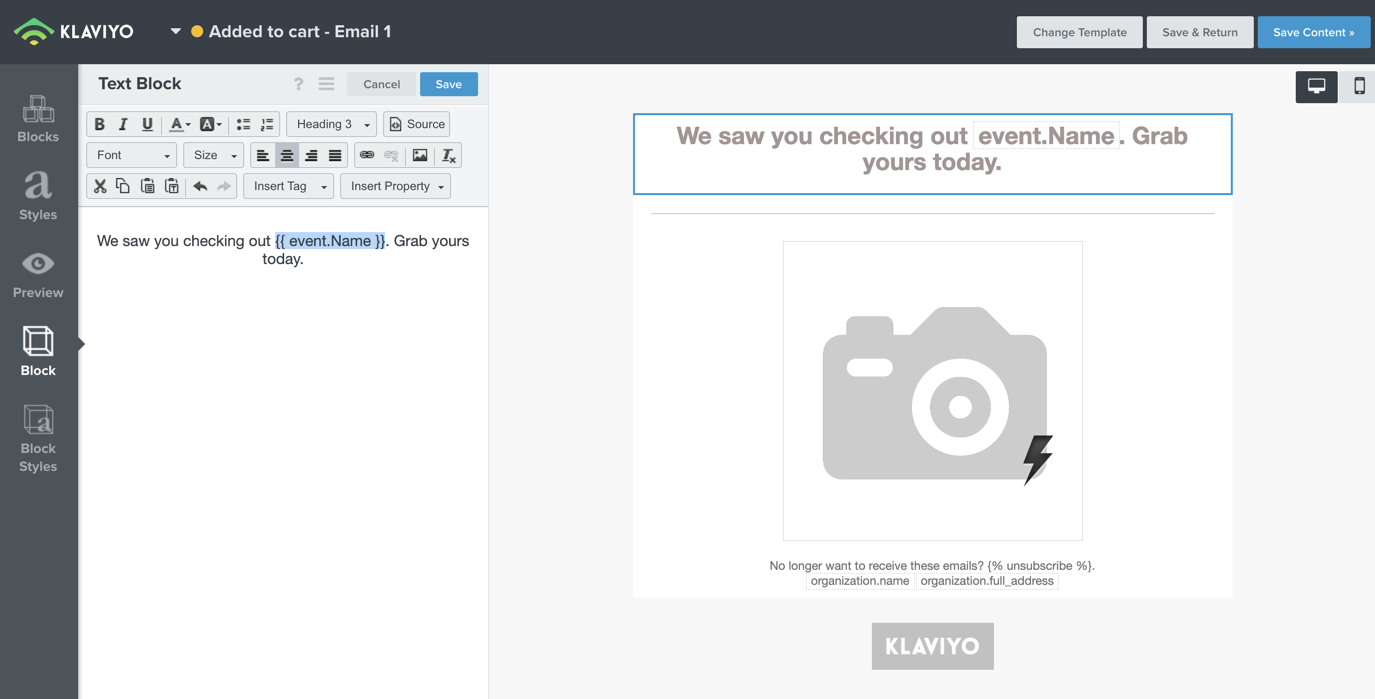Save the text block
This screenshot has width=1375, height=699.
coord(449,84)
